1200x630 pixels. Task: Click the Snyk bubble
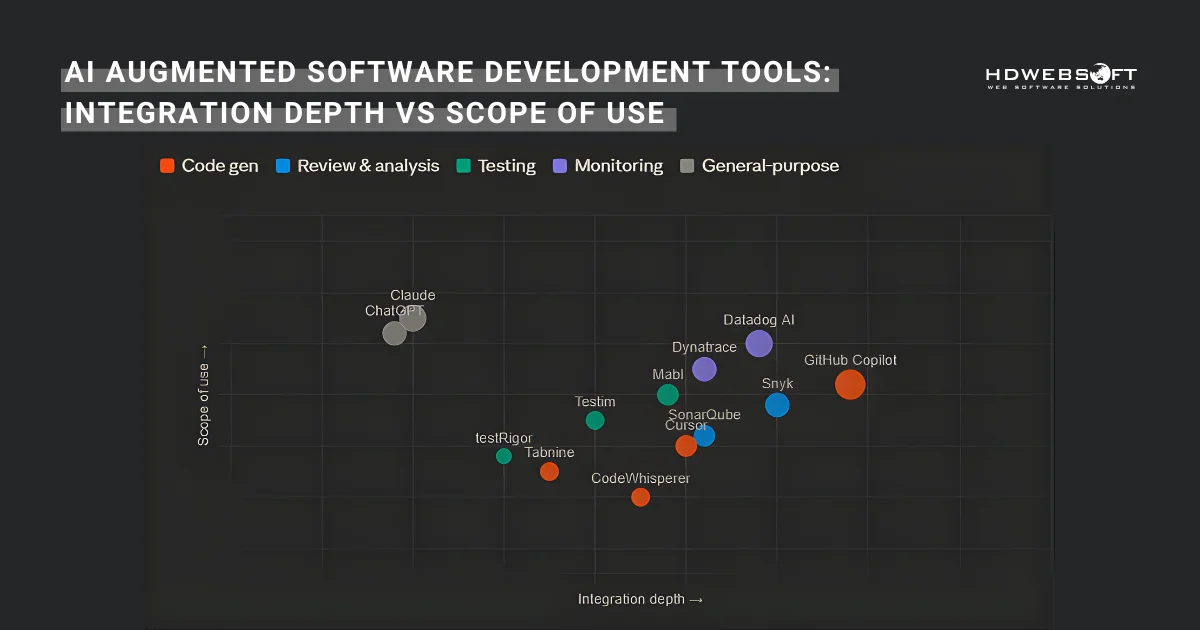click(x=777, y=405)
